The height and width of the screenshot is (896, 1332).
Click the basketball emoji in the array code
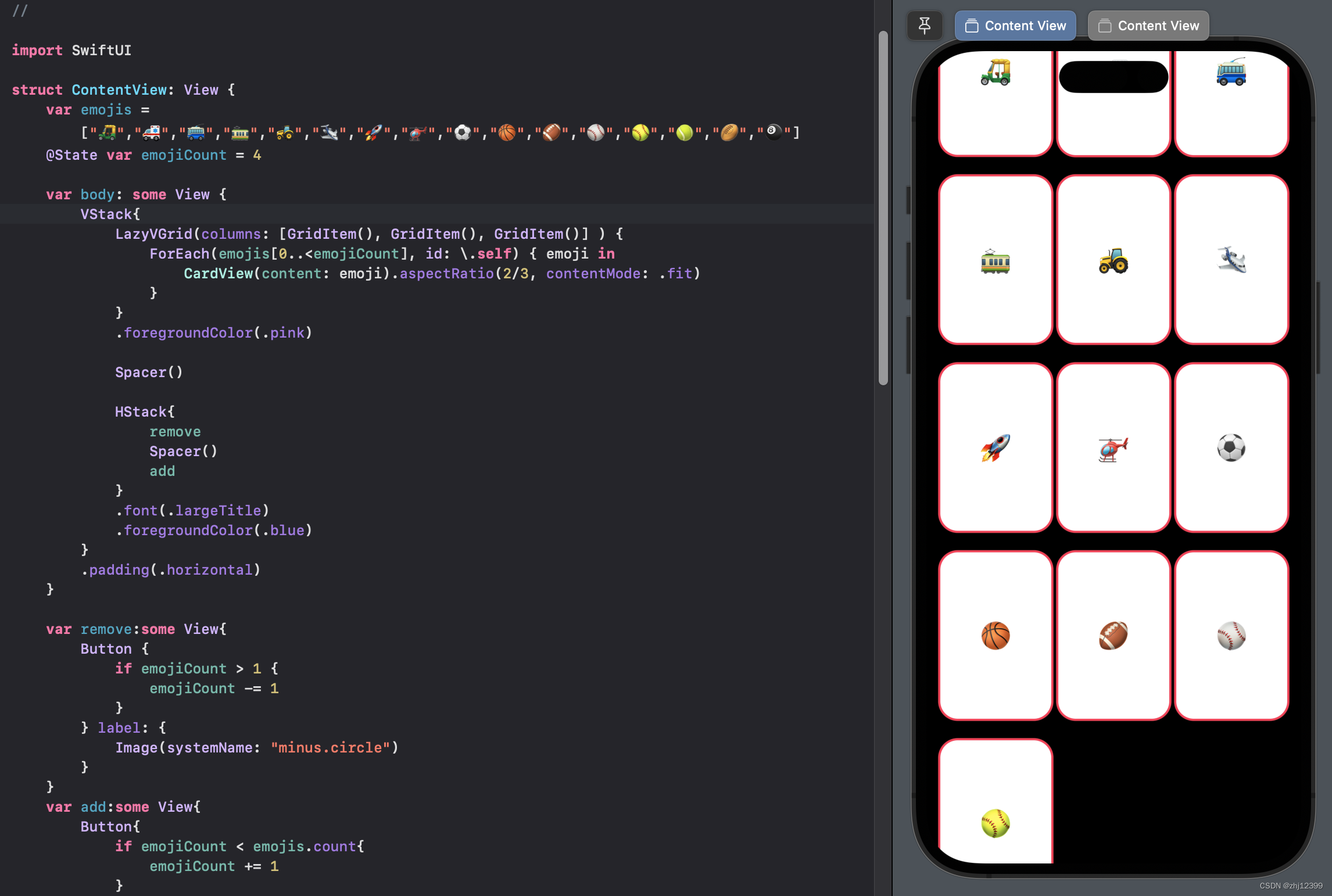507,133
